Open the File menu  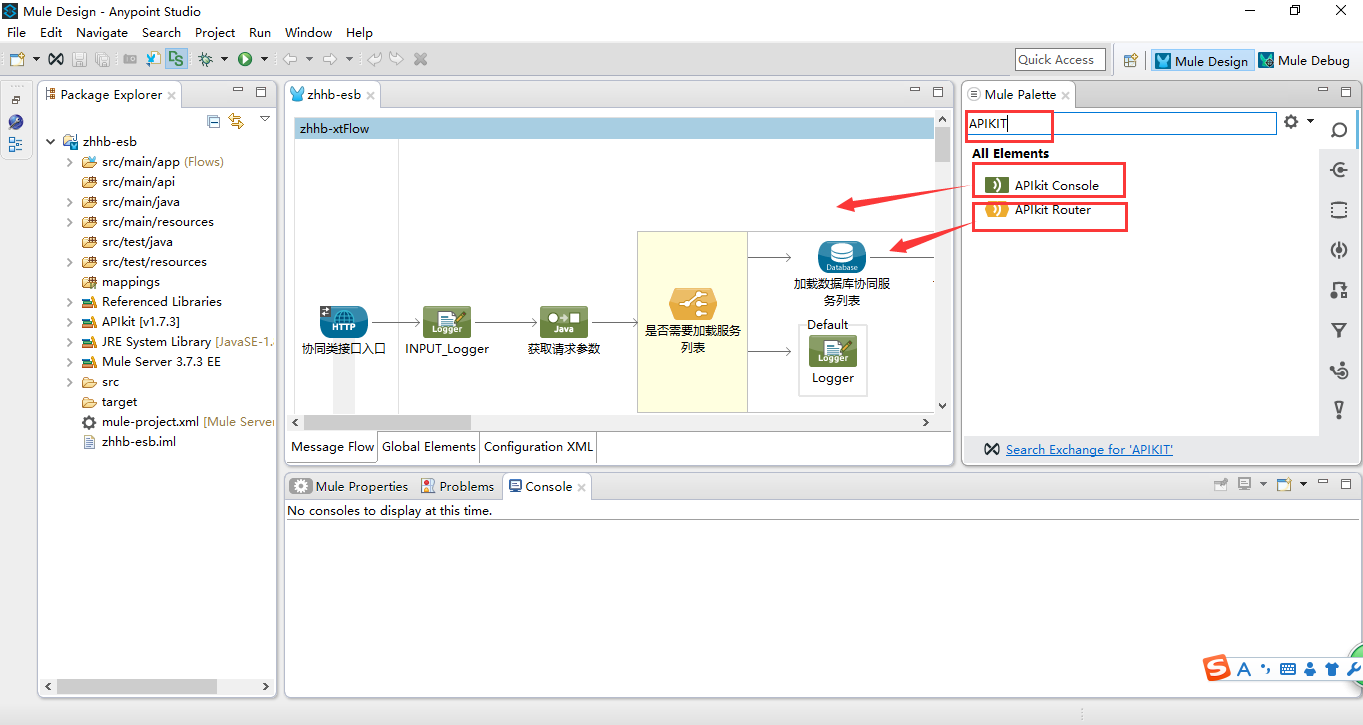(16, 32)
